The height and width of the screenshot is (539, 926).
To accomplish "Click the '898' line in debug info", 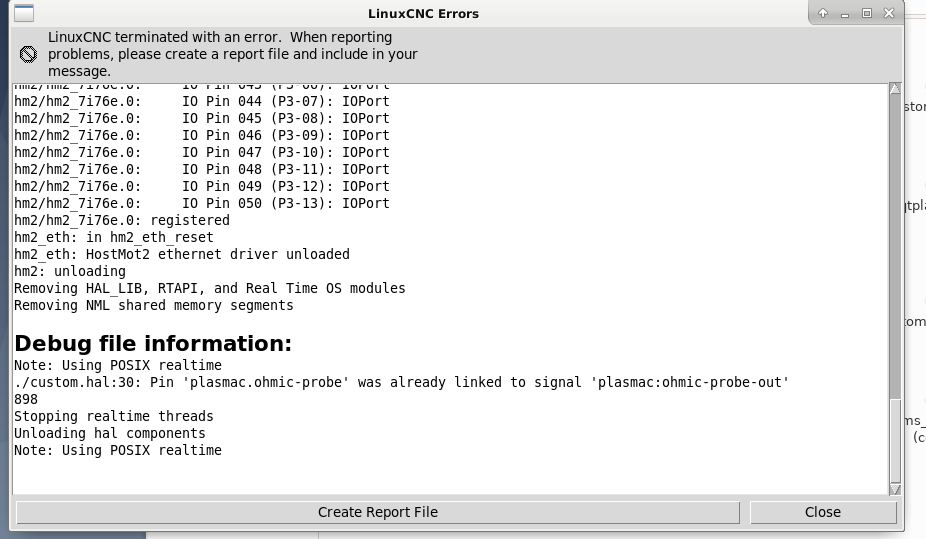I will tap(26, 400).
